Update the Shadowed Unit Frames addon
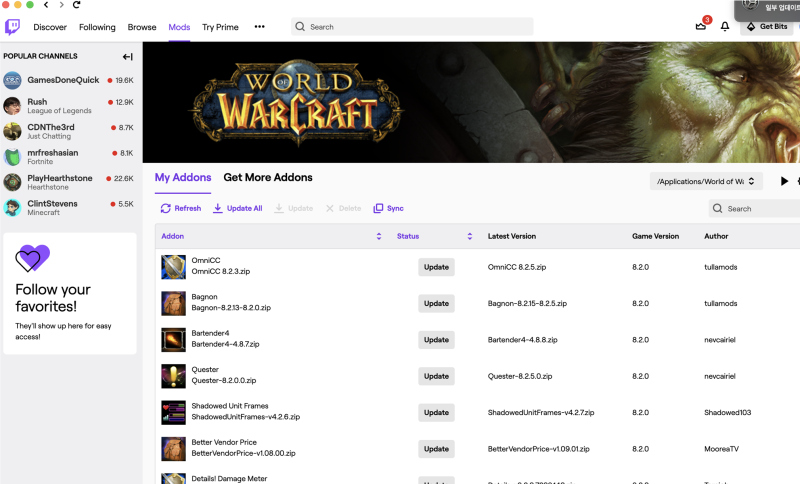This screenshot has width=800, height=484. 436,413
